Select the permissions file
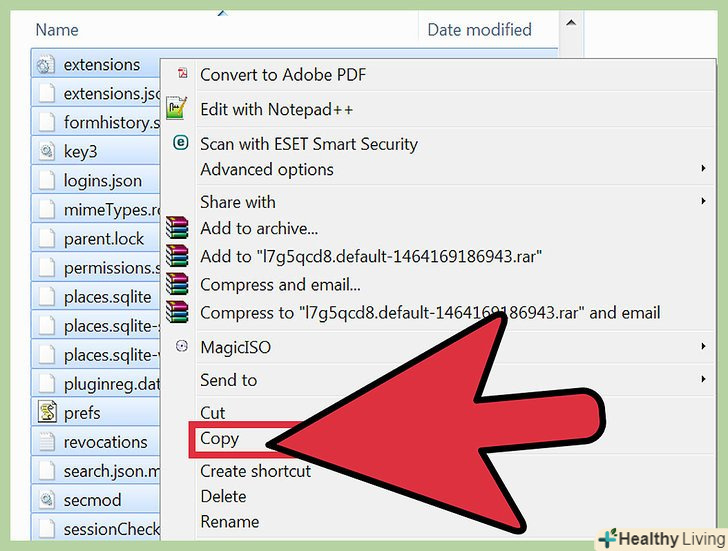This screenshot has width=728, height=551. click(112, 268)
